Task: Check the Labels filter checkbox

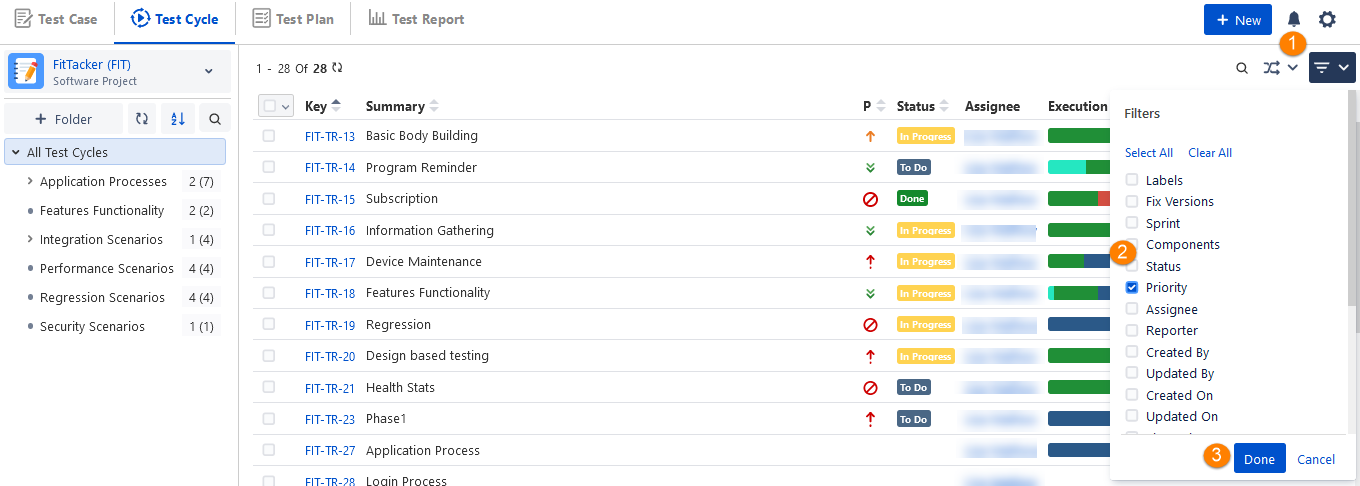Action: click(x=1132, y=180)
